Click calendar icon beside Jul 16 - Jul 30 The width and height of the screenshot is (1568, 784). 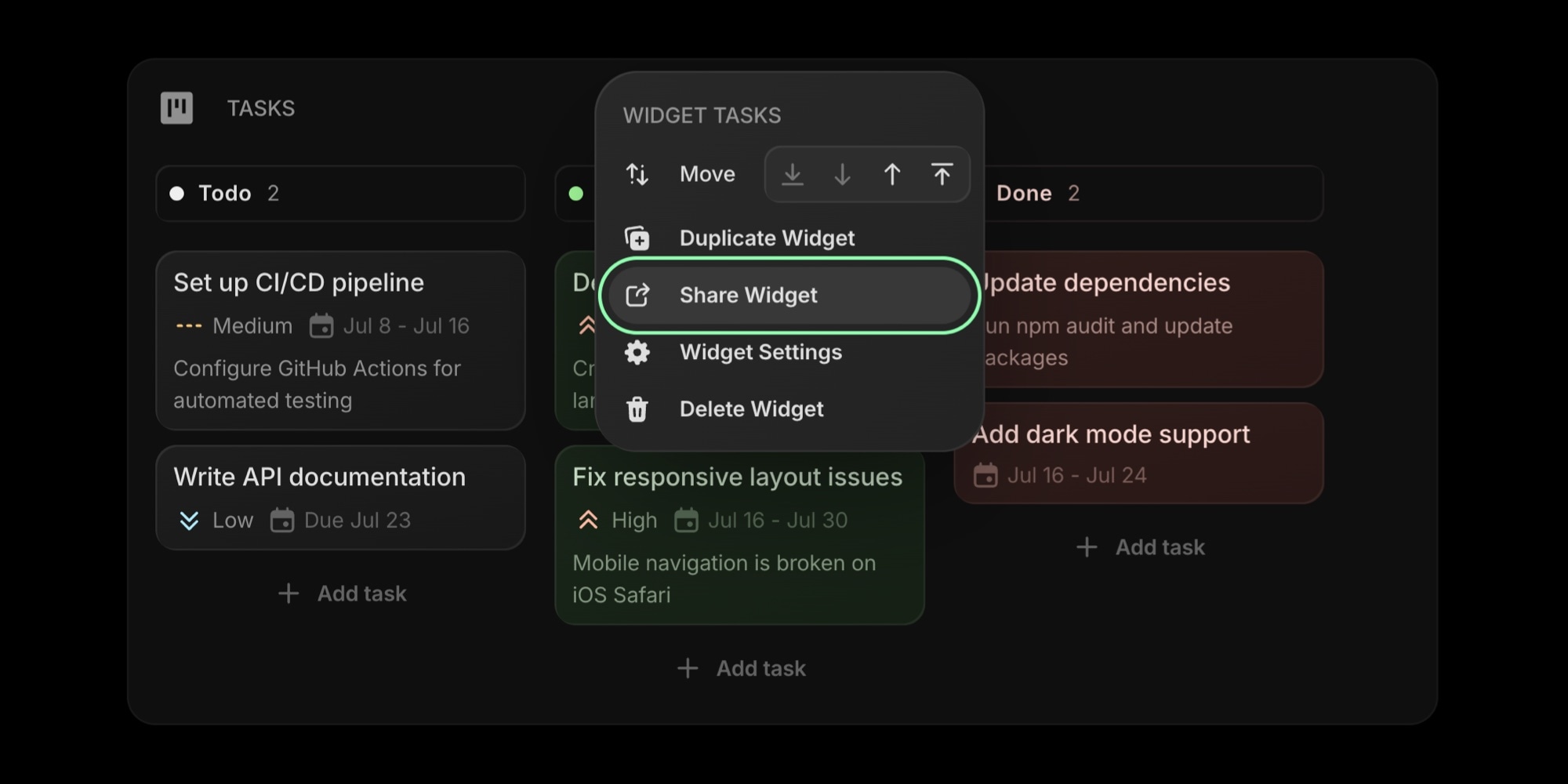[686, 520]
